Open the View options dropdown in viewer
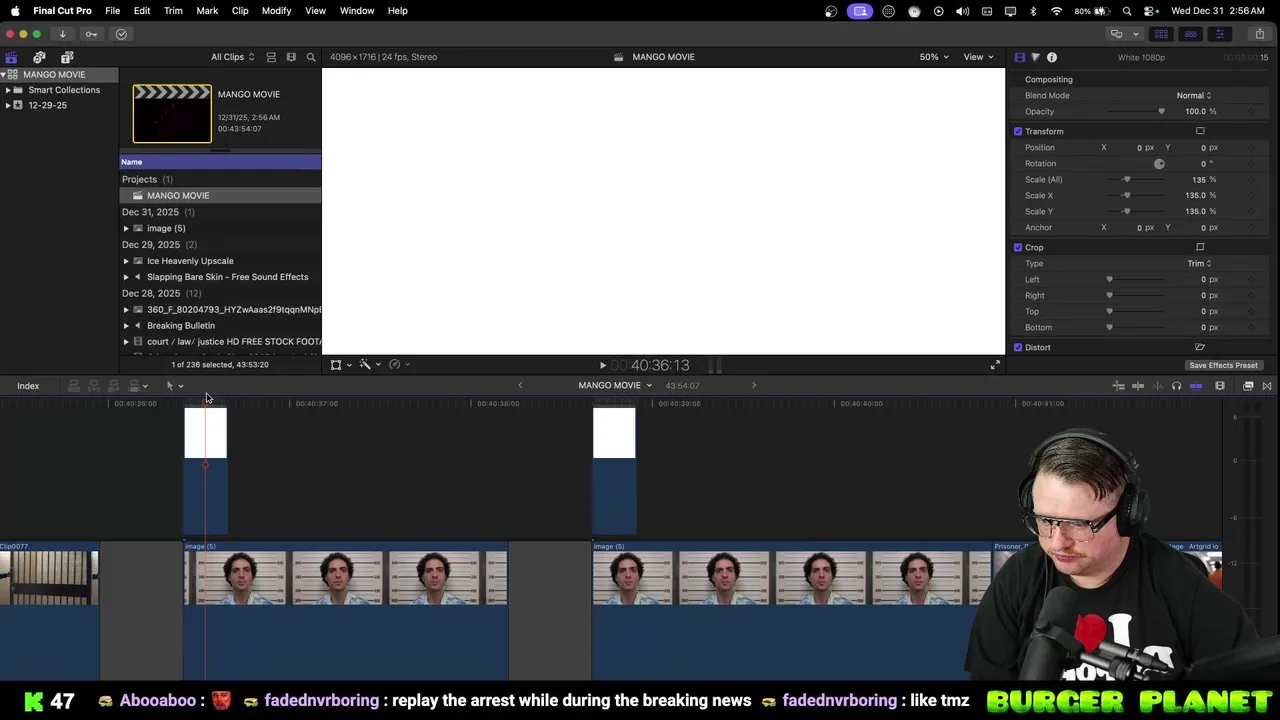 click(x=978, y=57)
